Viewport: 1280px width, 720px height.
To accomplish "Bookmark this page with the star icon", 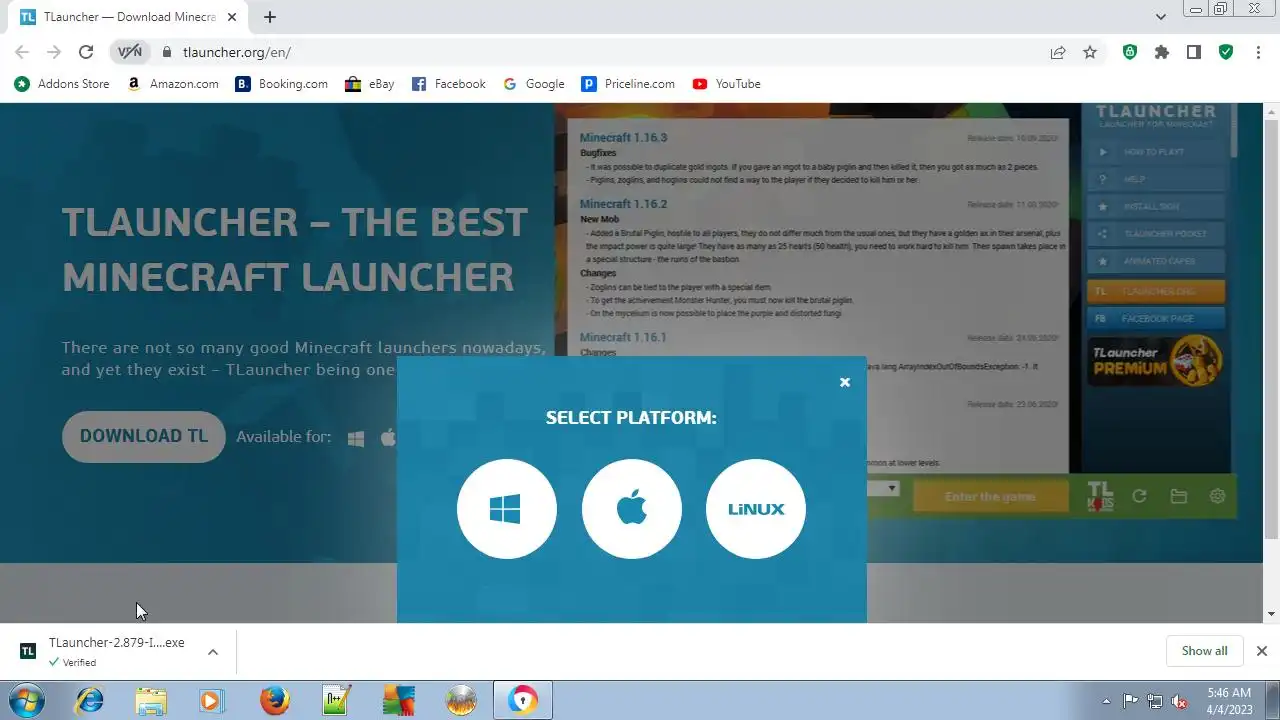I will (1090, 52).
